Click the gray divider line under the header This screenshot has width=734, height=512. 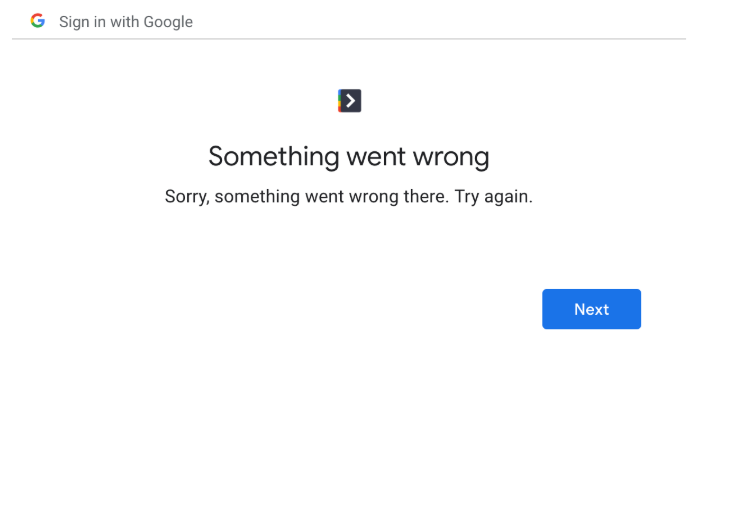349,39
